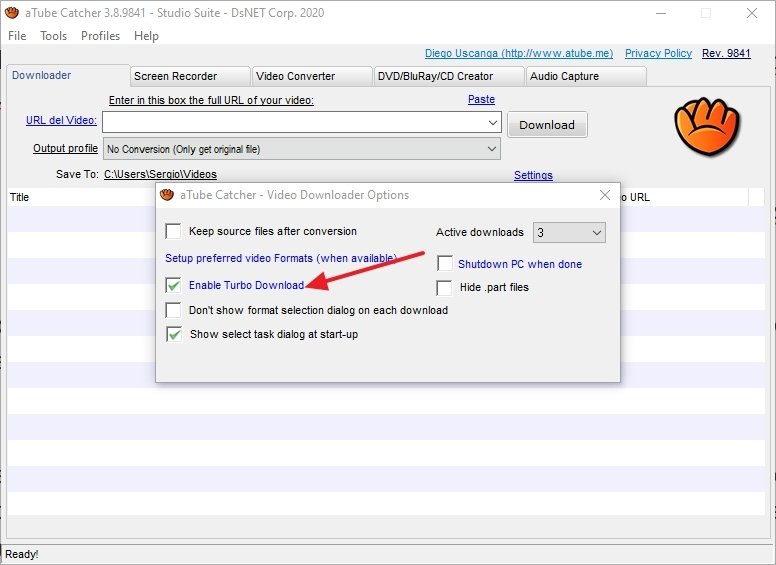Enable Don't show format selection dialog
776x565 pixels.
(173, 310)
